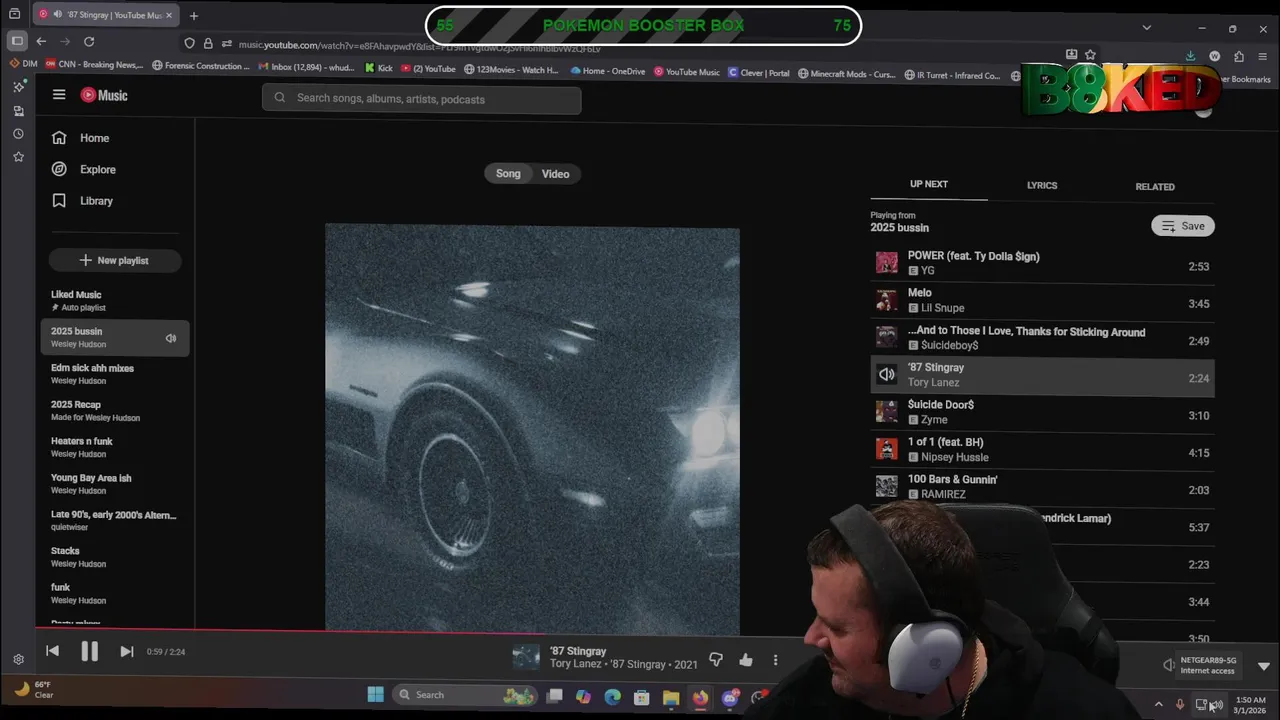This screenshot has height=720, width=1280.
Task: Open the RELATED tab
Action: [1155, 186]
